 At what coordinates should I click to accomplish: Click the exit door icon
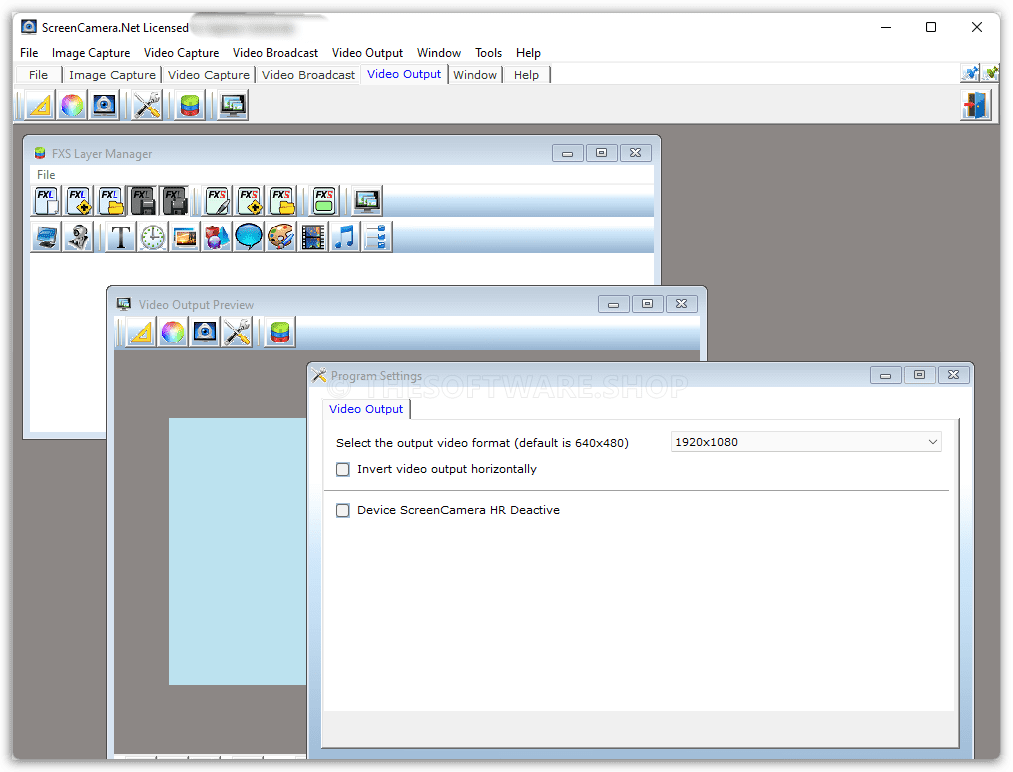[x=974, y=105]
